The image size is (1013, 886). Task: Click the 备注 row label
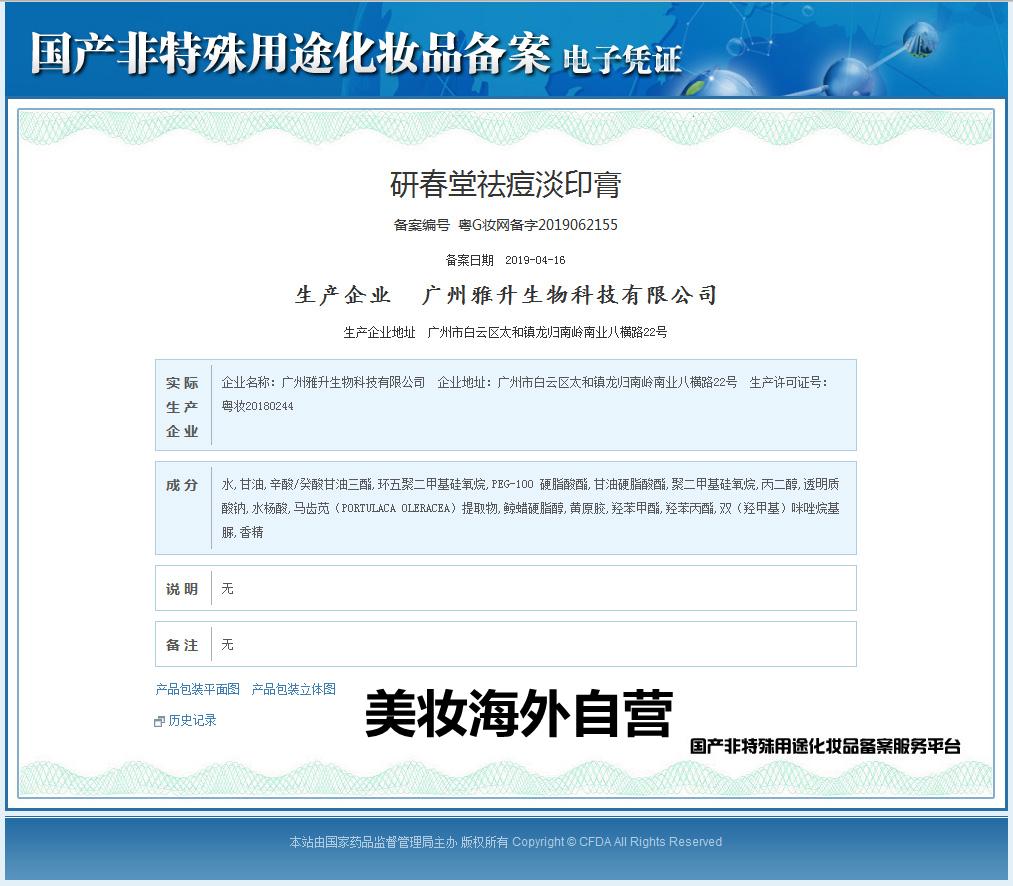182,645
